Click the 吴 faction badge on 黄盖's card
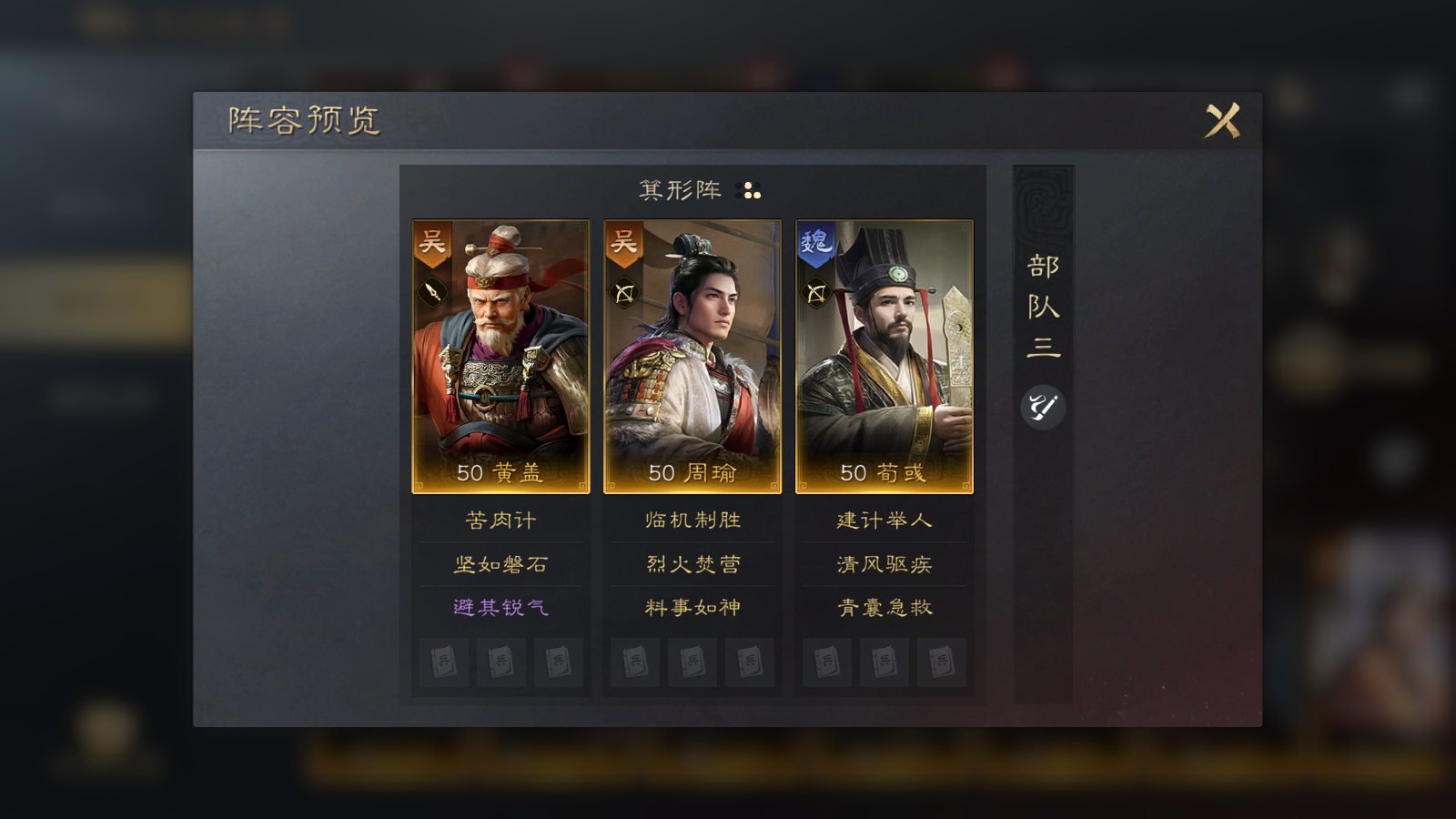Image resolution: width=1456 pixels, height=819 pixels. pos(432,242)
